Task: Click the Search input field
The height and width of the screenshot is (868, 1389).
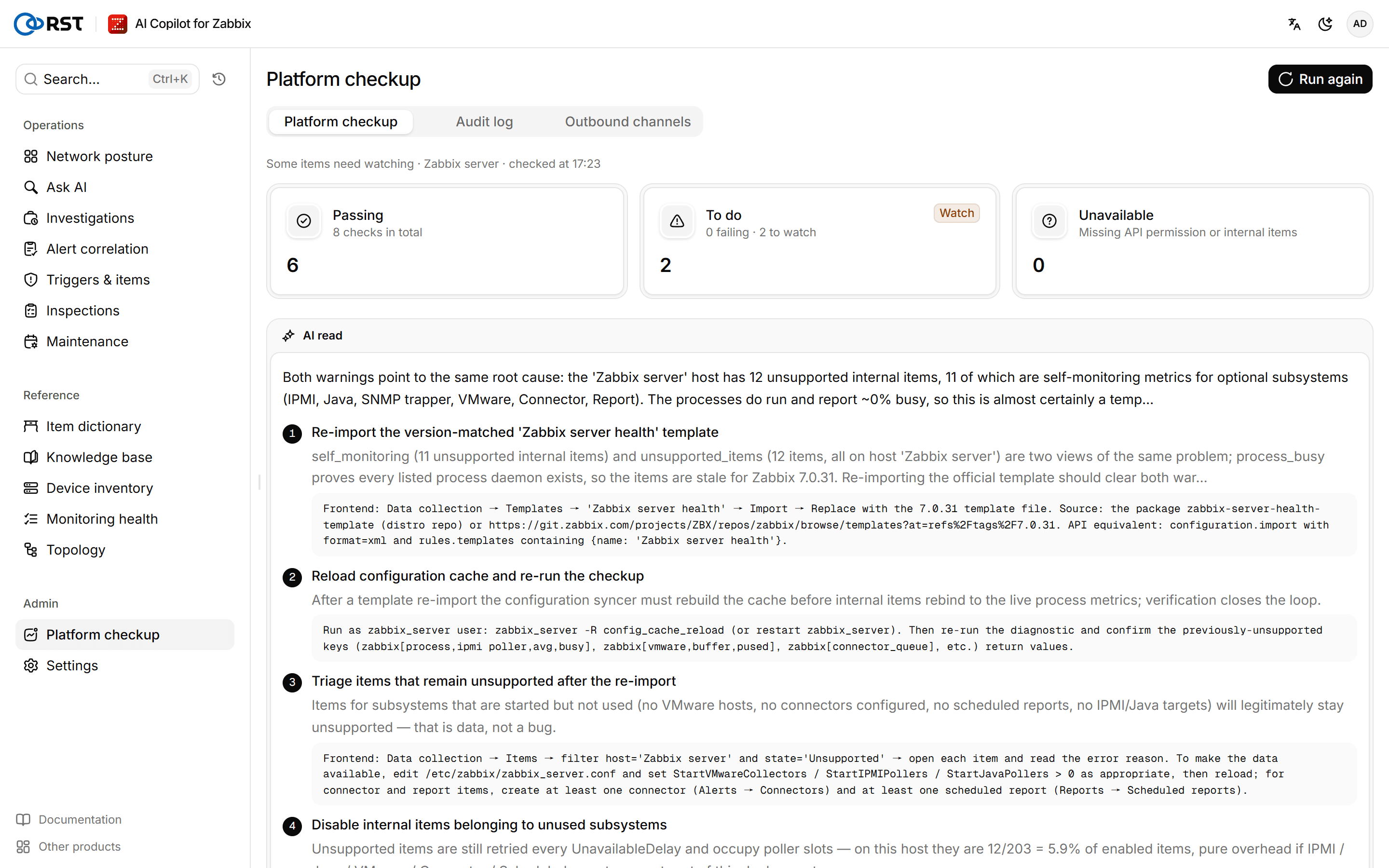Action: (108, 79)
